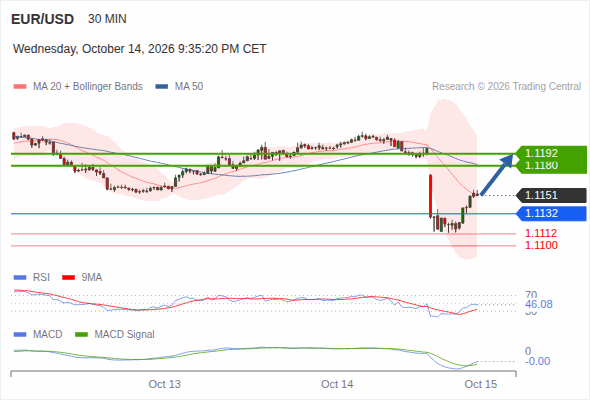Click the MA 20 + Bollinger Bands label
The height and width of the screenshot is (400, 590).
(x=88, y=87)
